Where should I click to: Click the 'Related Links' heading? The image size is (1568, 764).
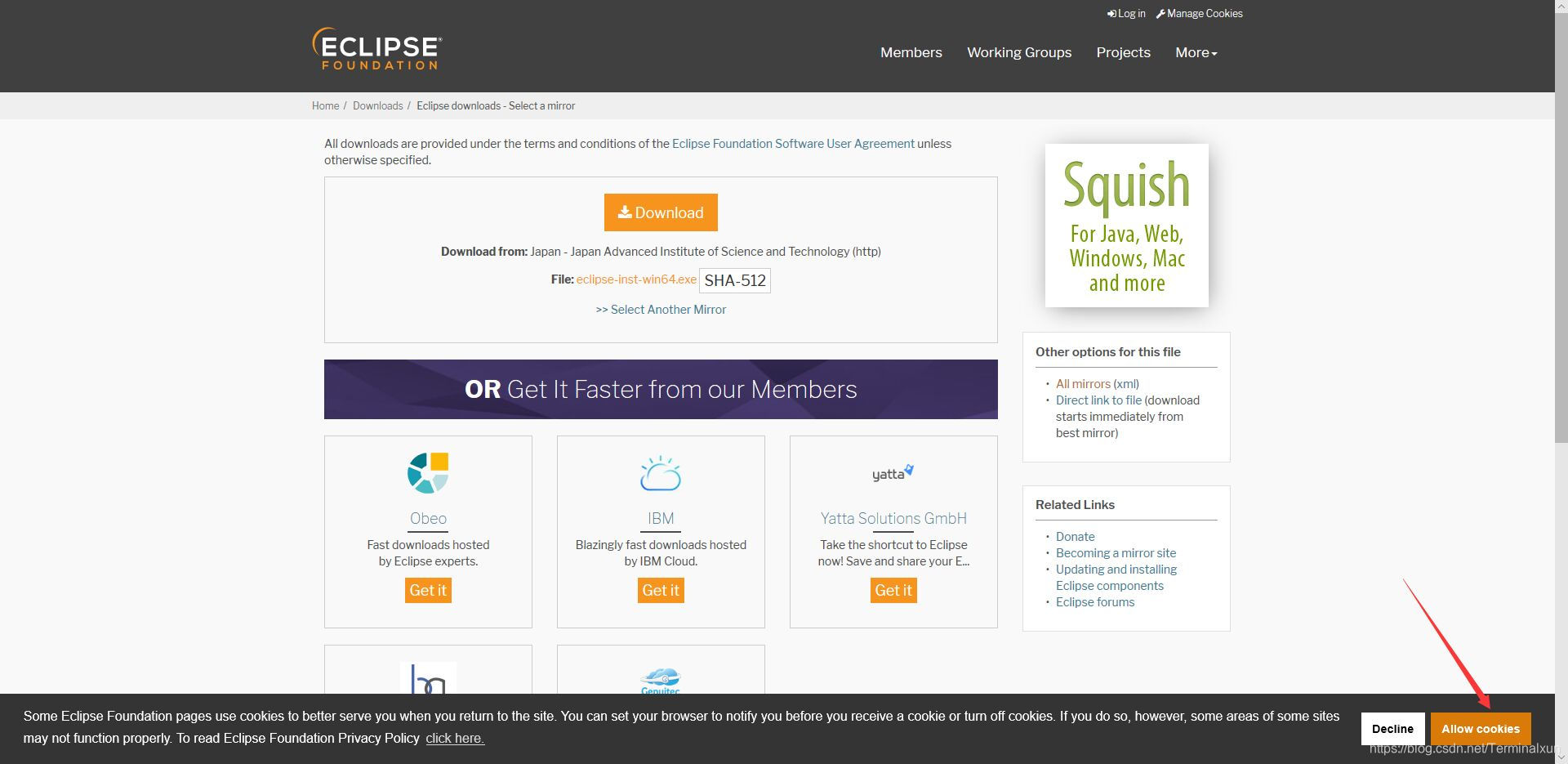coord(1075,504)
